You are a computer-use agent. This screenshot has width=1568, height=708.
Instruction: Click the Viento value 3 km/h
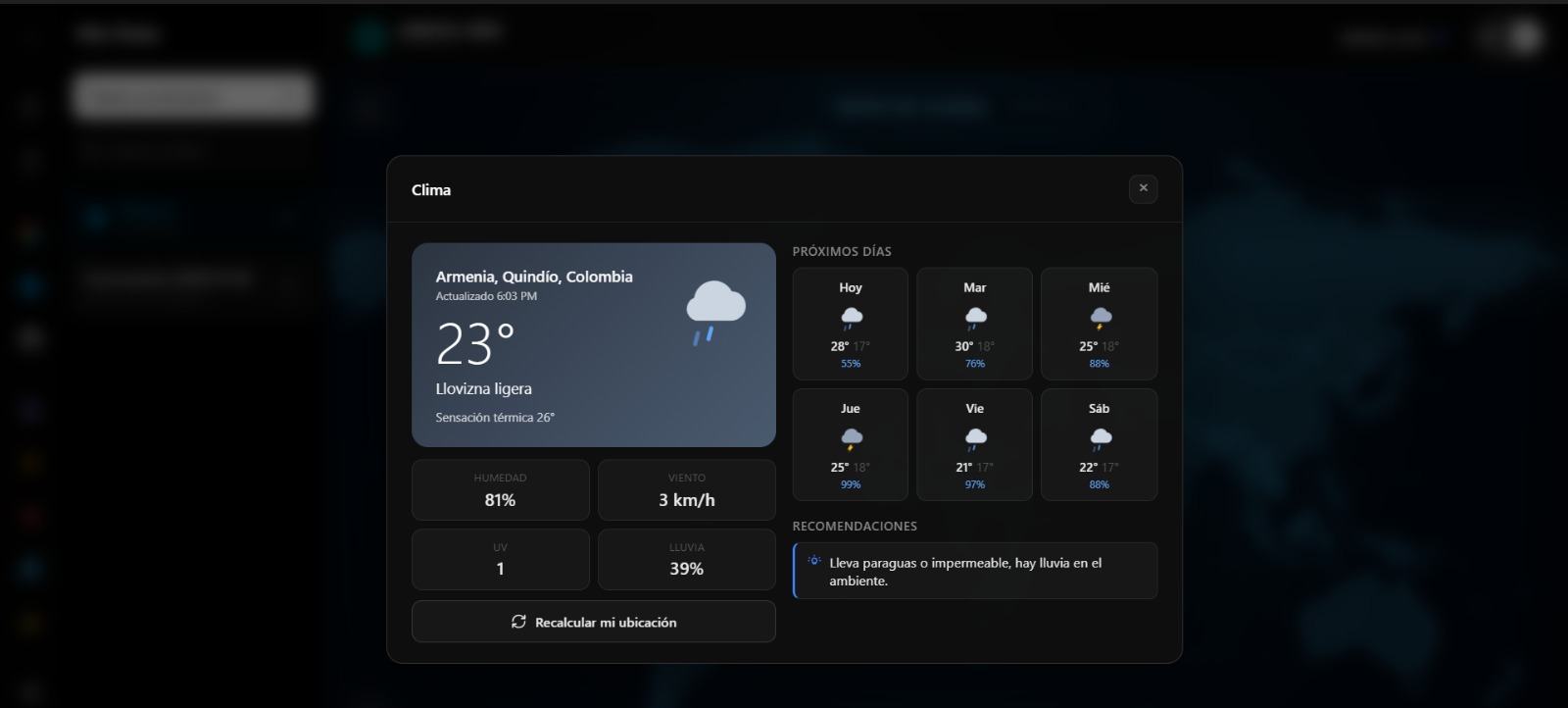click(687, 500)
